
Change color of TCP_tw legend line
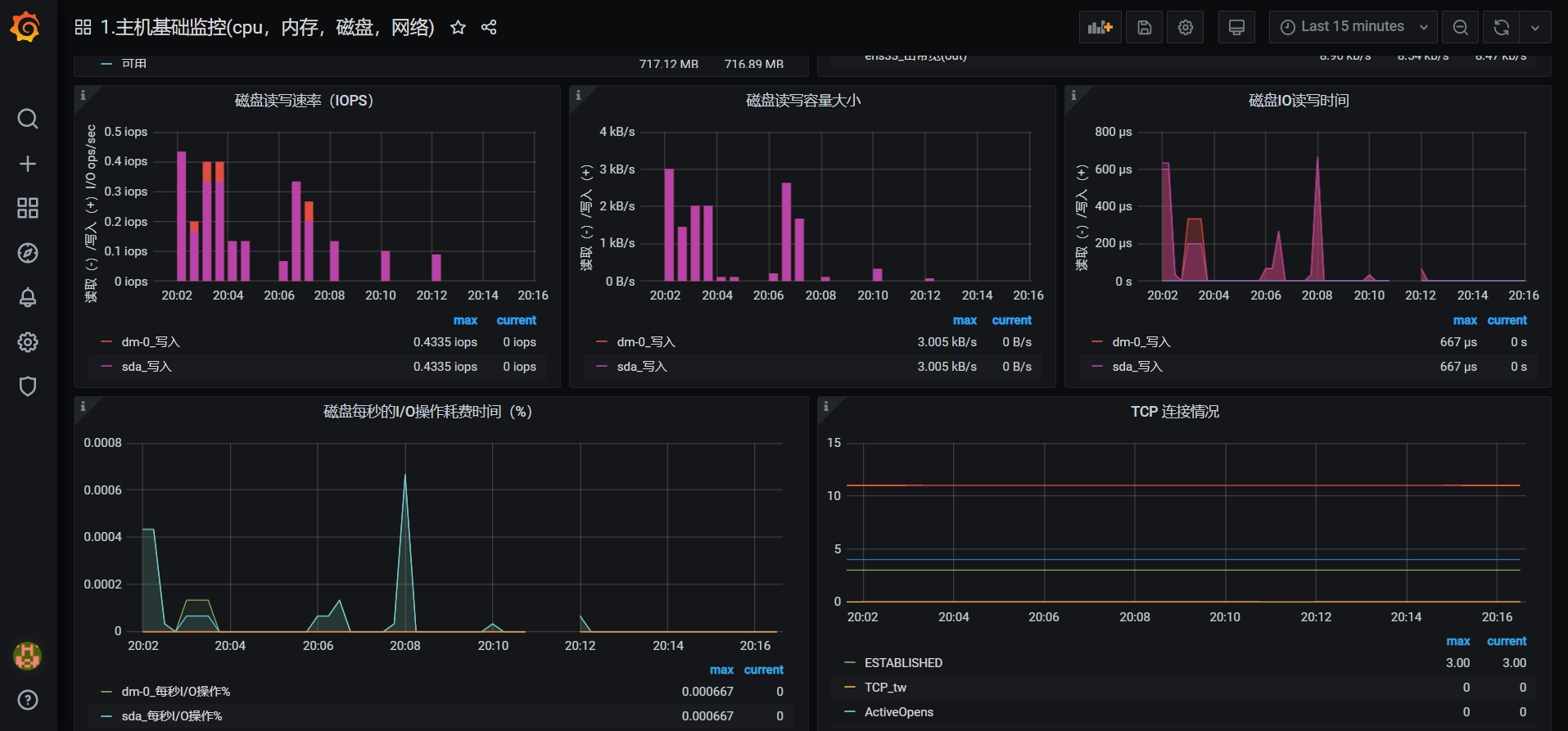(849, 688)
